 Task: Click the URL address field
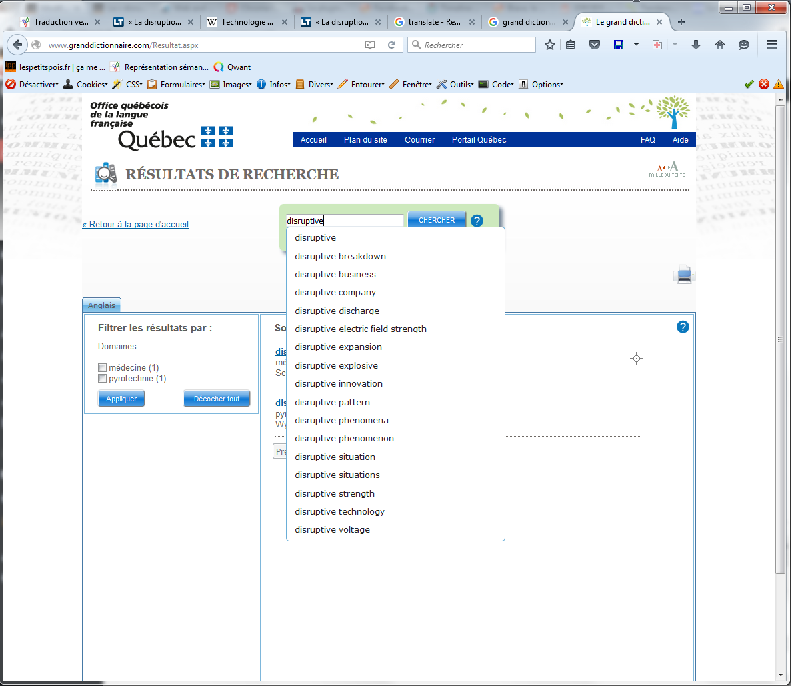202,45
